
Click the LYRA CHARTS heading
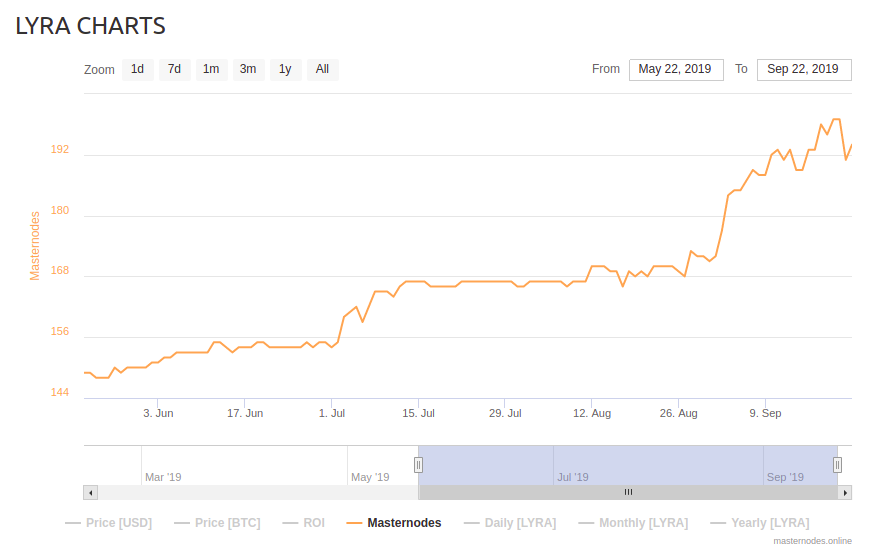pos(90,26)
